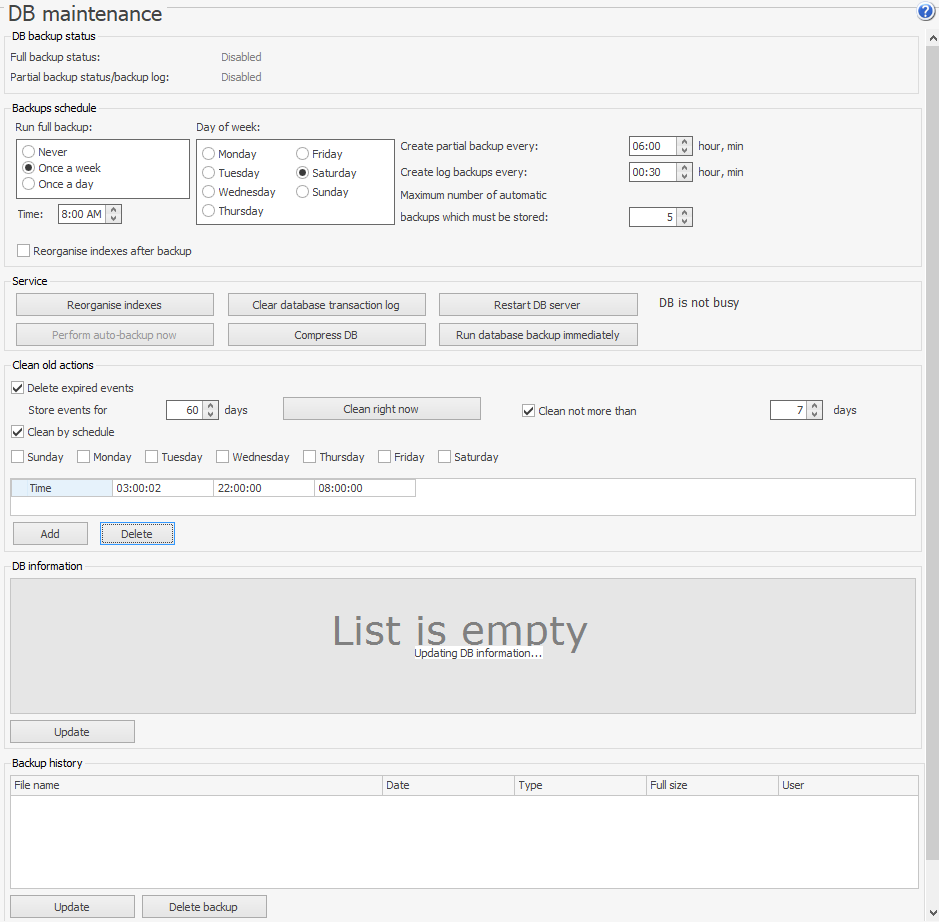Select the 'Never' full backup option

pyautogui.click(x=29, y=152)
